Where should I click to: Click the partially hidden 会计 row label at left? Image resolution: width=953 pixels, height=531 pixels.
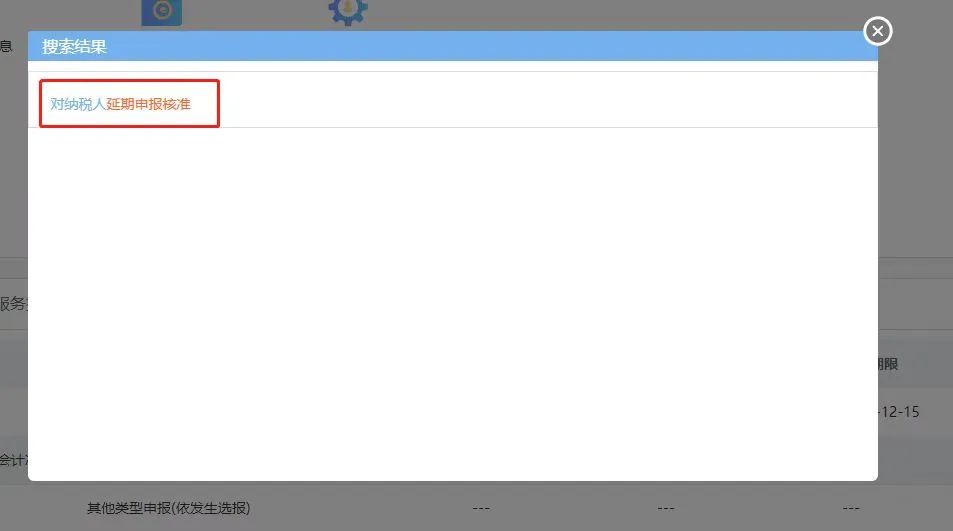pyautogui.click(x=13, y=460)
